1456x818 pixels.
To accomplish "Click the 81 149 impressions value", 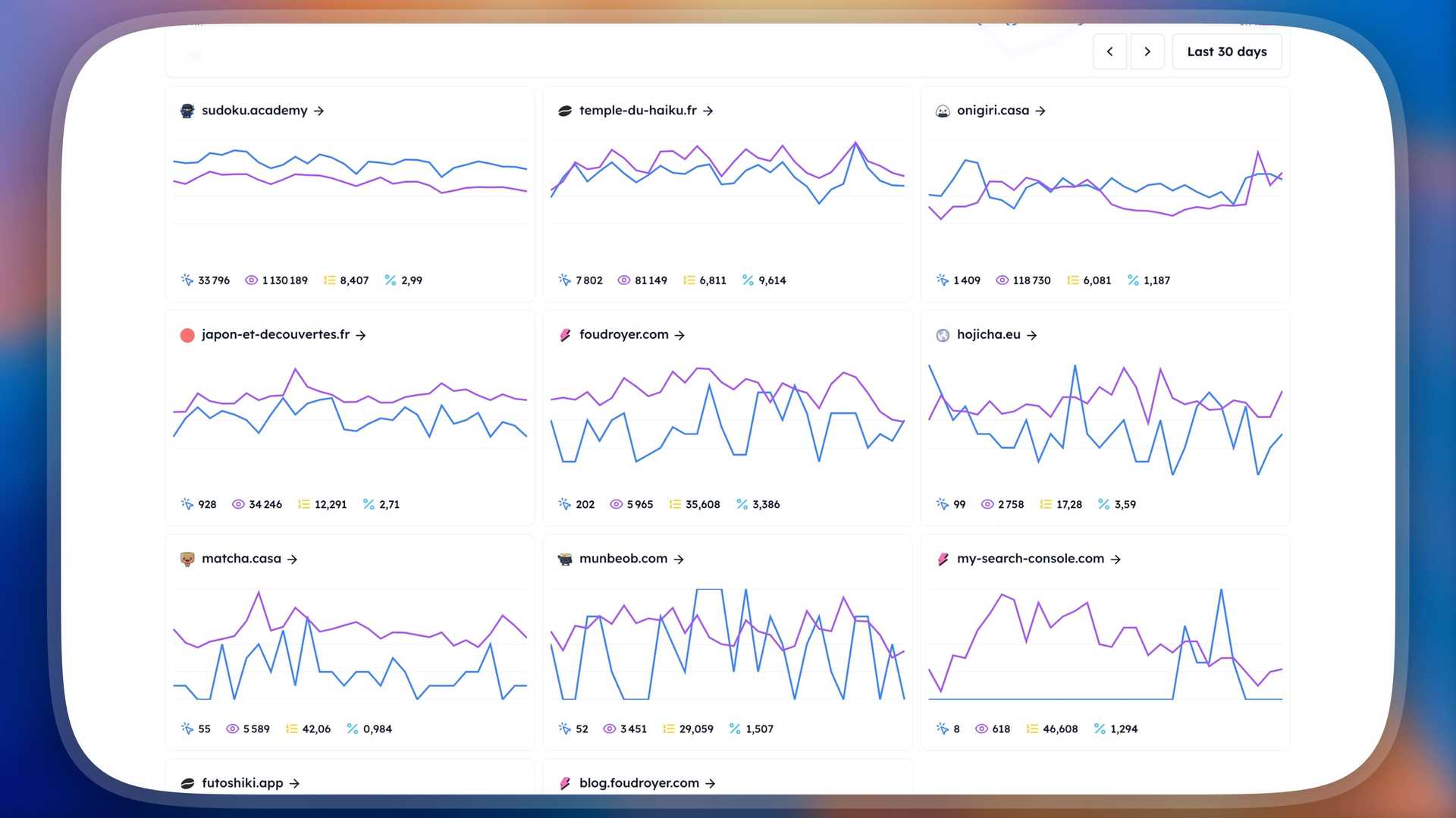I will (x=651, y=281).
